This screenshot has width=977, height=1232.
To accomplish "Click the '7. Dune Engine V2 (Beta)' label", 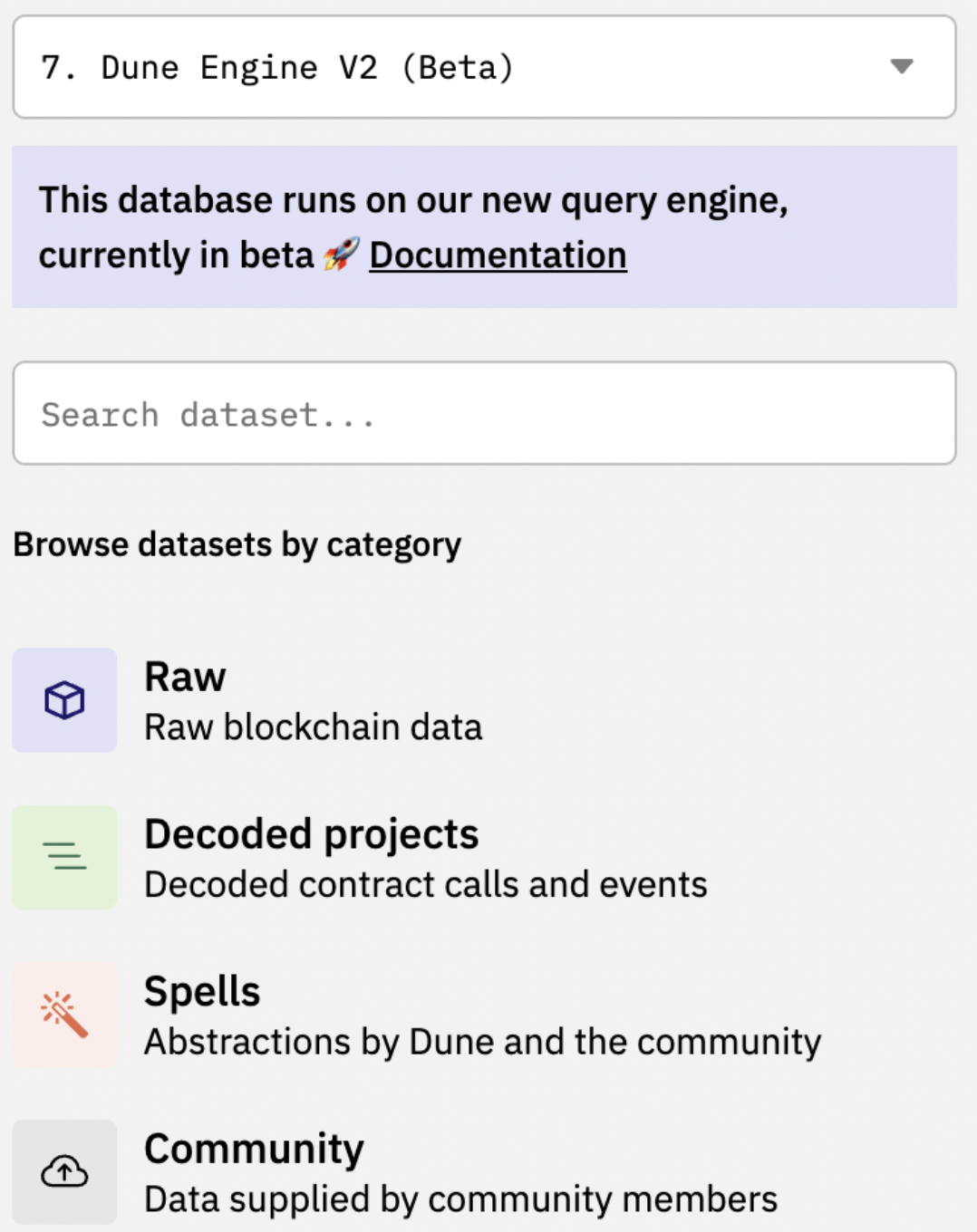I will click(x=277, y=67).
